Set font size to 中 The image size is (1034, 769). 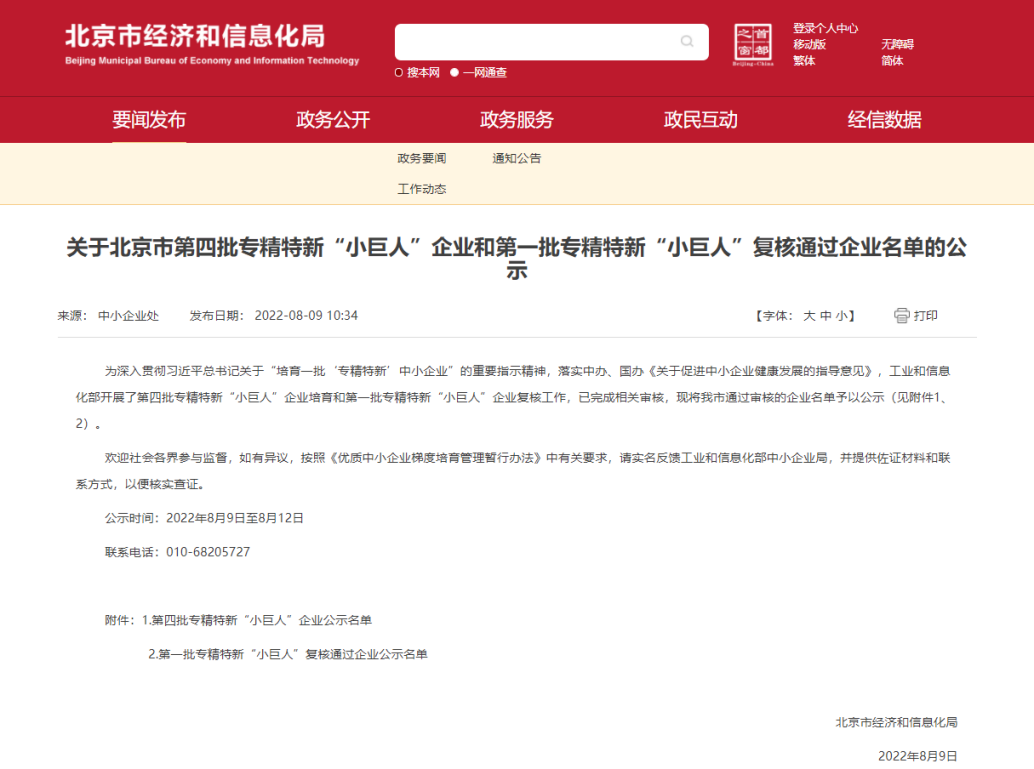pyautogui.click(x=825, y=316)
